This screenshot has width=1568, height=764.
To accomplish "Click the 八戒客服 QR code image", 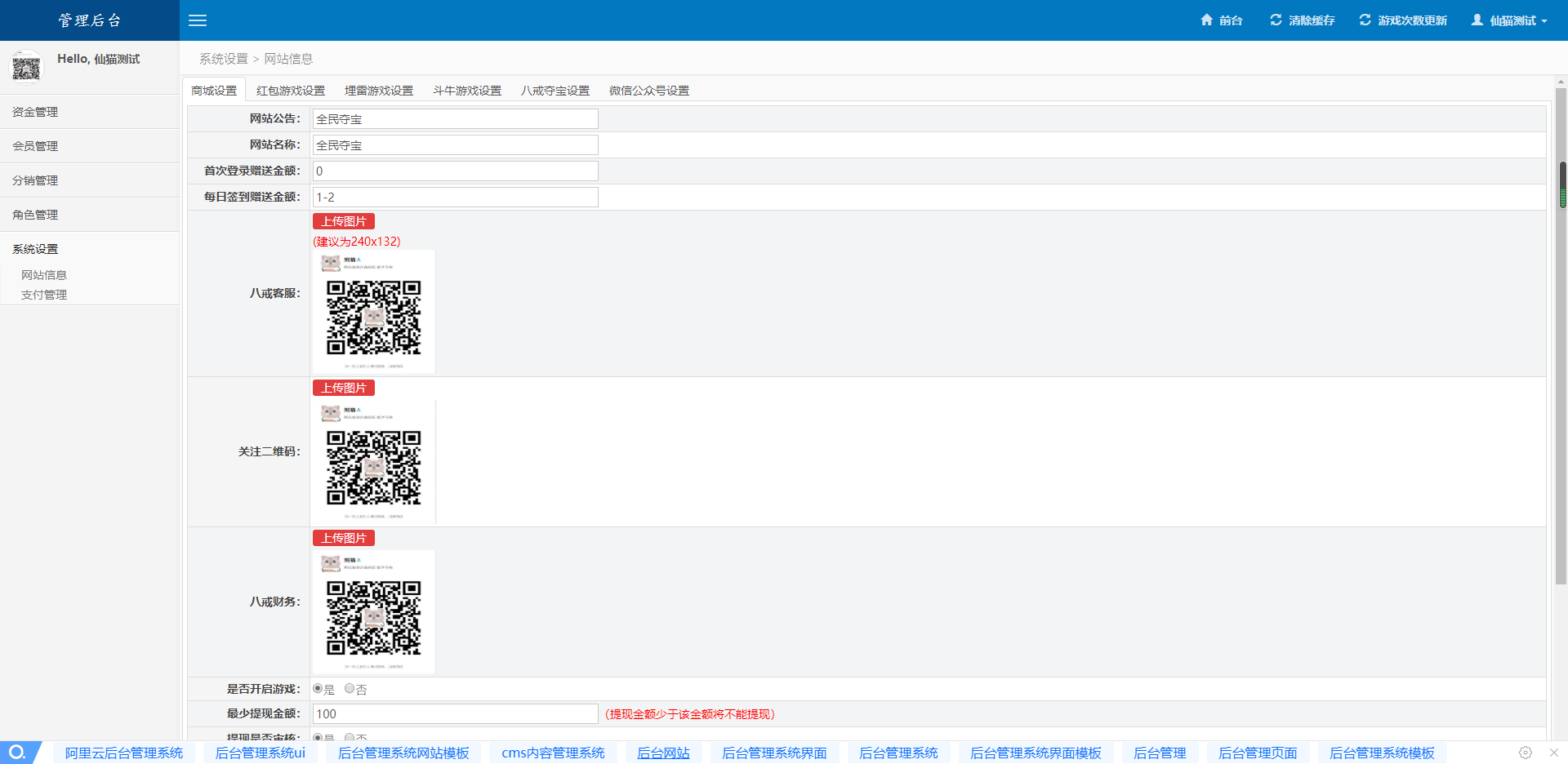I will (374, 312).
